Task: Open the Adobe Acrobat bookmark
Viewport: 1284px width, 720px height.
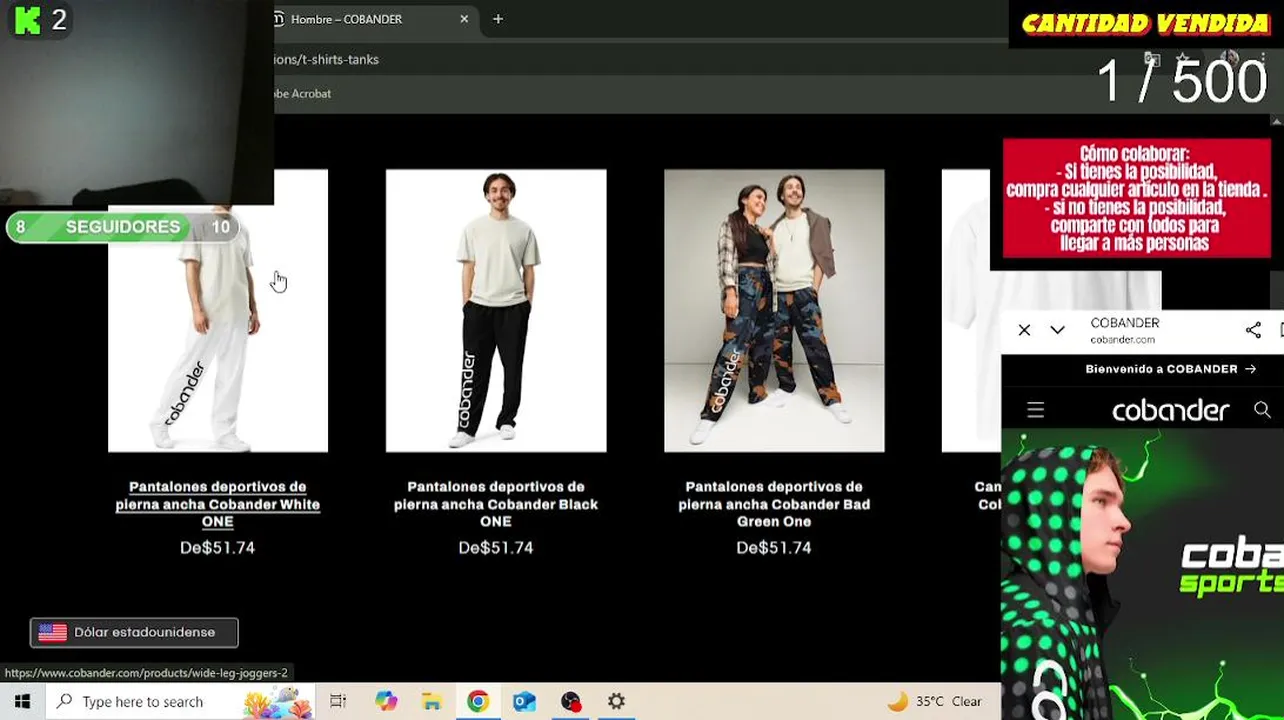Action: (x=302, y=93)
